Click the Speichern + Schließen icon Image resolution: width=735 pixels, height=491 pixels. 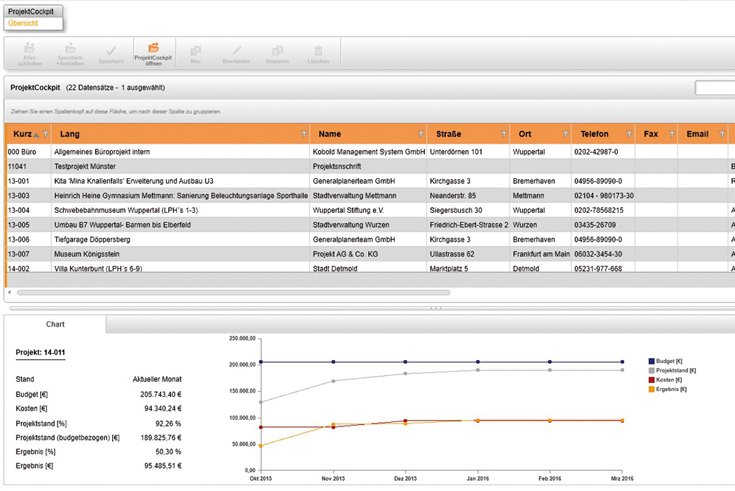pyautogui.click(x=70, y=50)
